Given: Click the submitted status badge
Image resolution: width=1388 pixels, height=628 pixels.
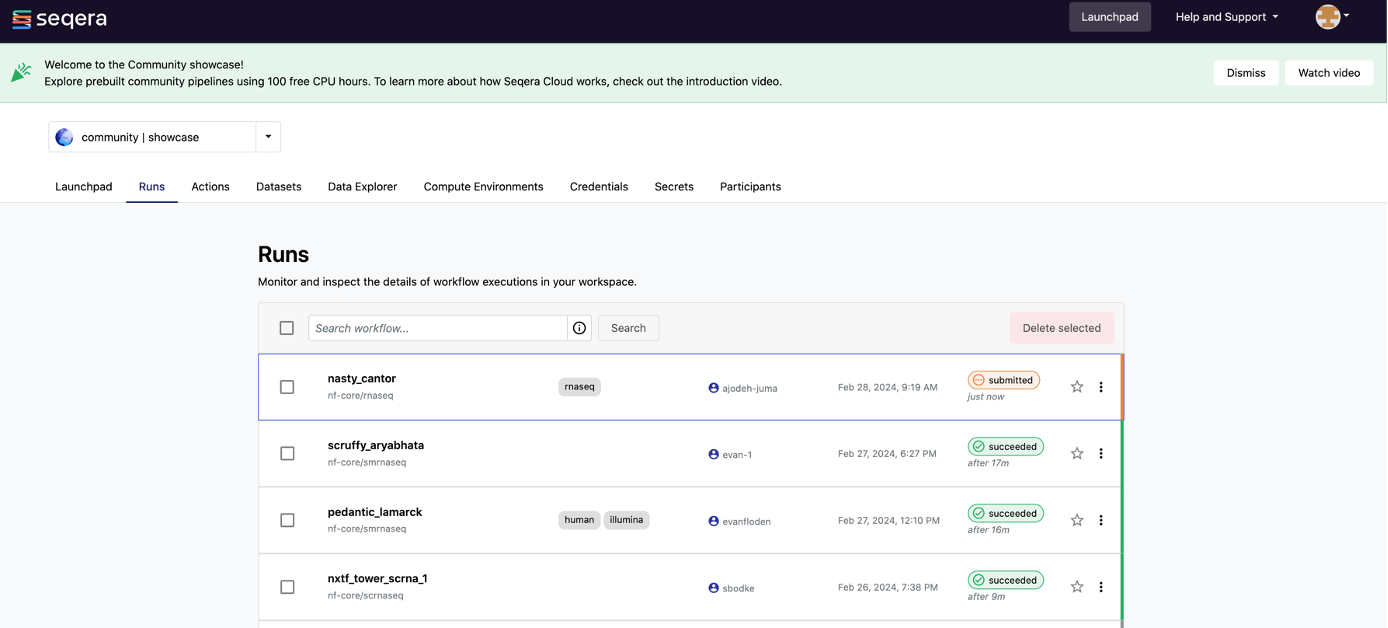Looking at the screenshot, I should [1004, 380].
